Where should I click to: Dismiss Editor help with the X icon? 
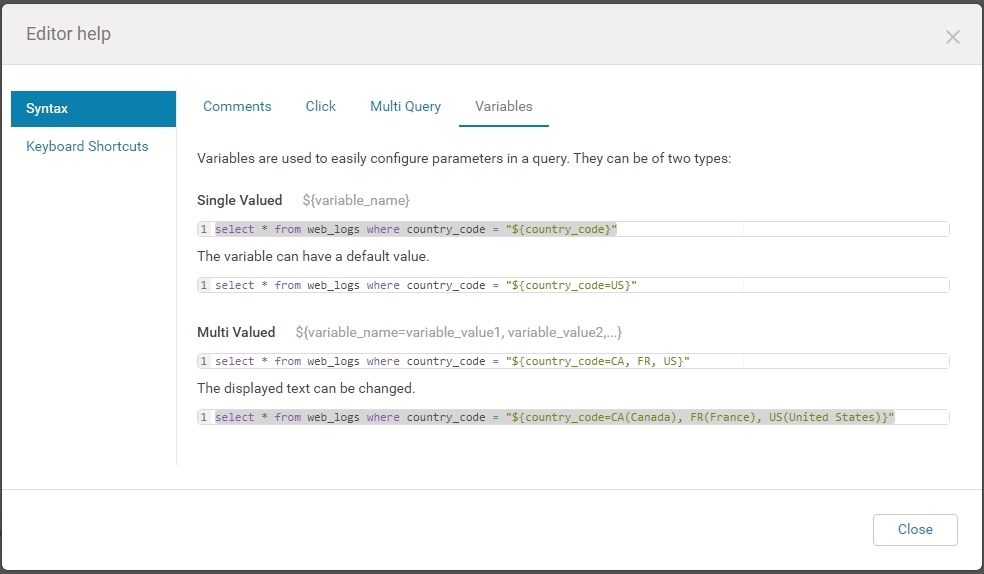click(x=953, y=38)
